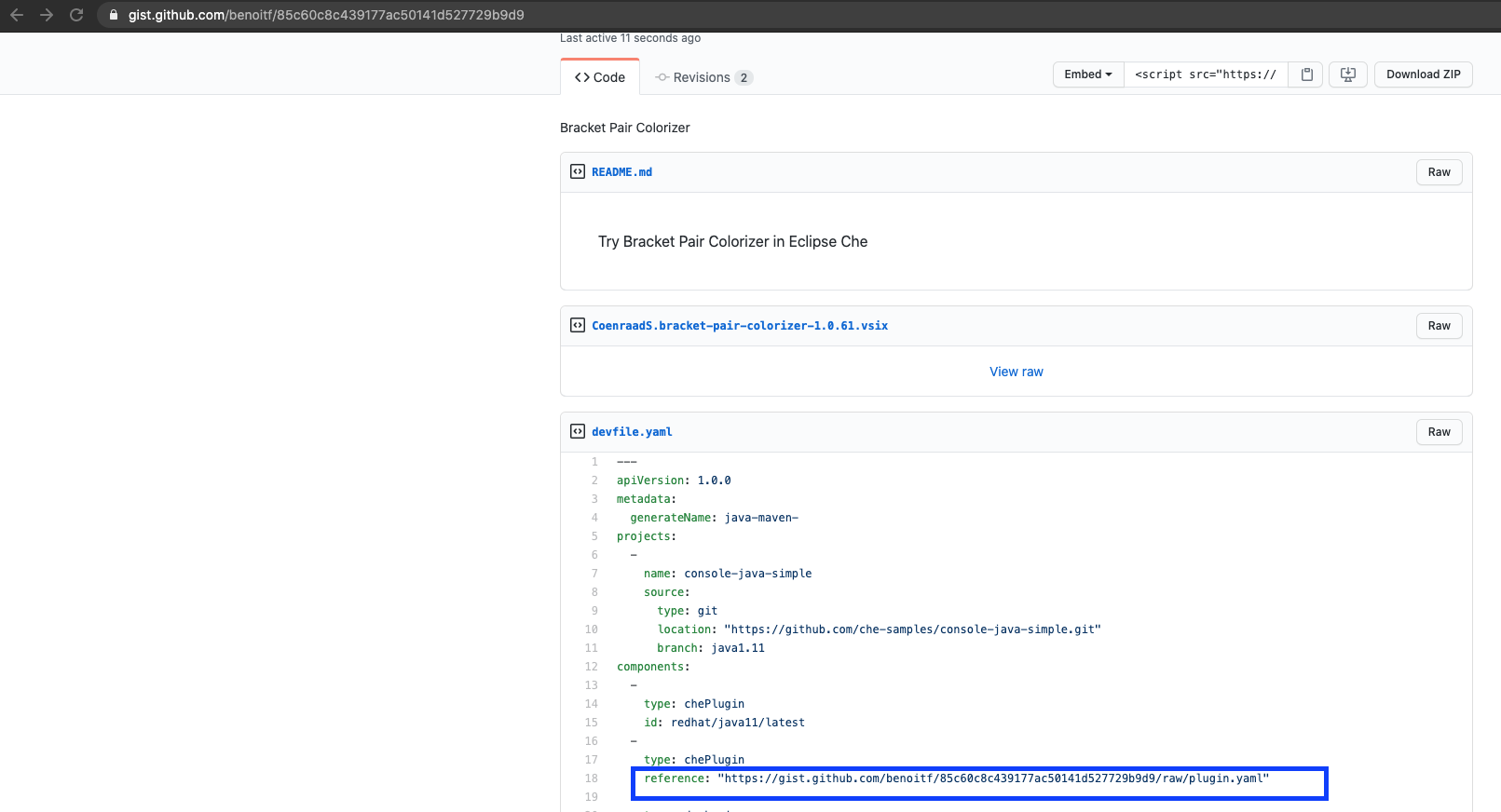The width and height of the screenshot is (1501, 812).
Task: Click 'metadata:' line in devfile
Action: coord(647,499)
